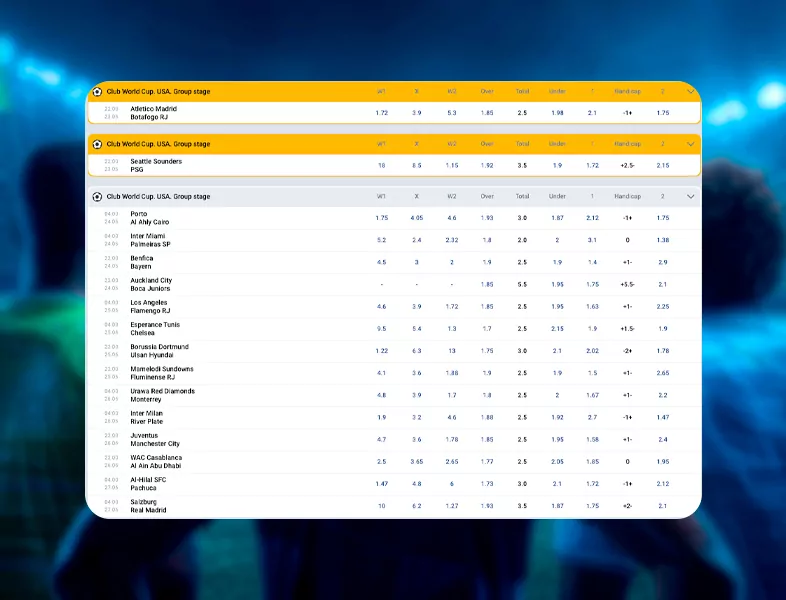Image resolution: width=786 pixels, height=600 pixels.
Task: Pick draw odds 3.9 in Atletico Madrid row
Action: (x=417, y=113)
